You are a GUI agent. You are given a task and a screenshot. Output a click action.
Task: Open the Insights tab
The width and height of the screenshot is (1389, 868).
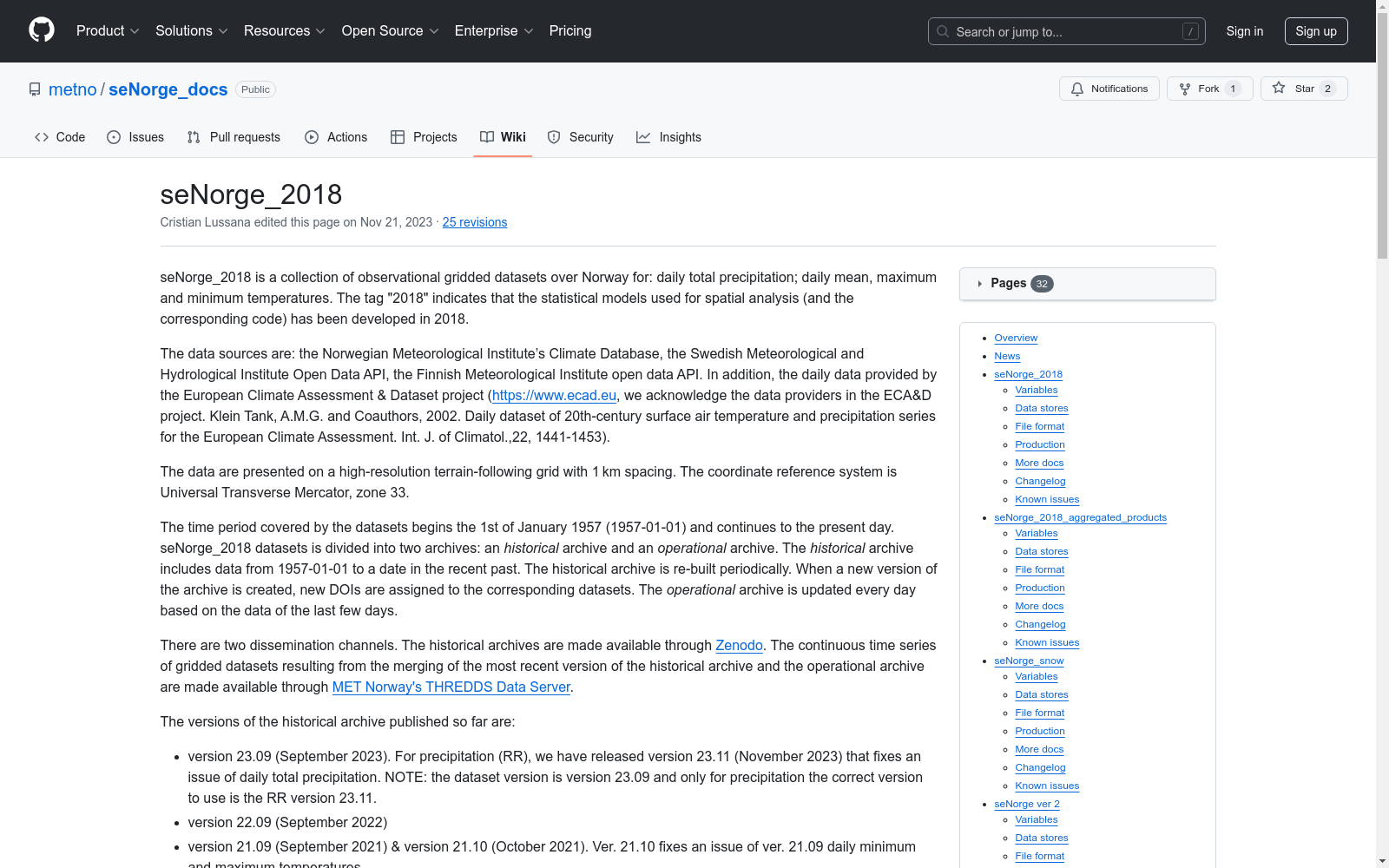click(668, 137)
